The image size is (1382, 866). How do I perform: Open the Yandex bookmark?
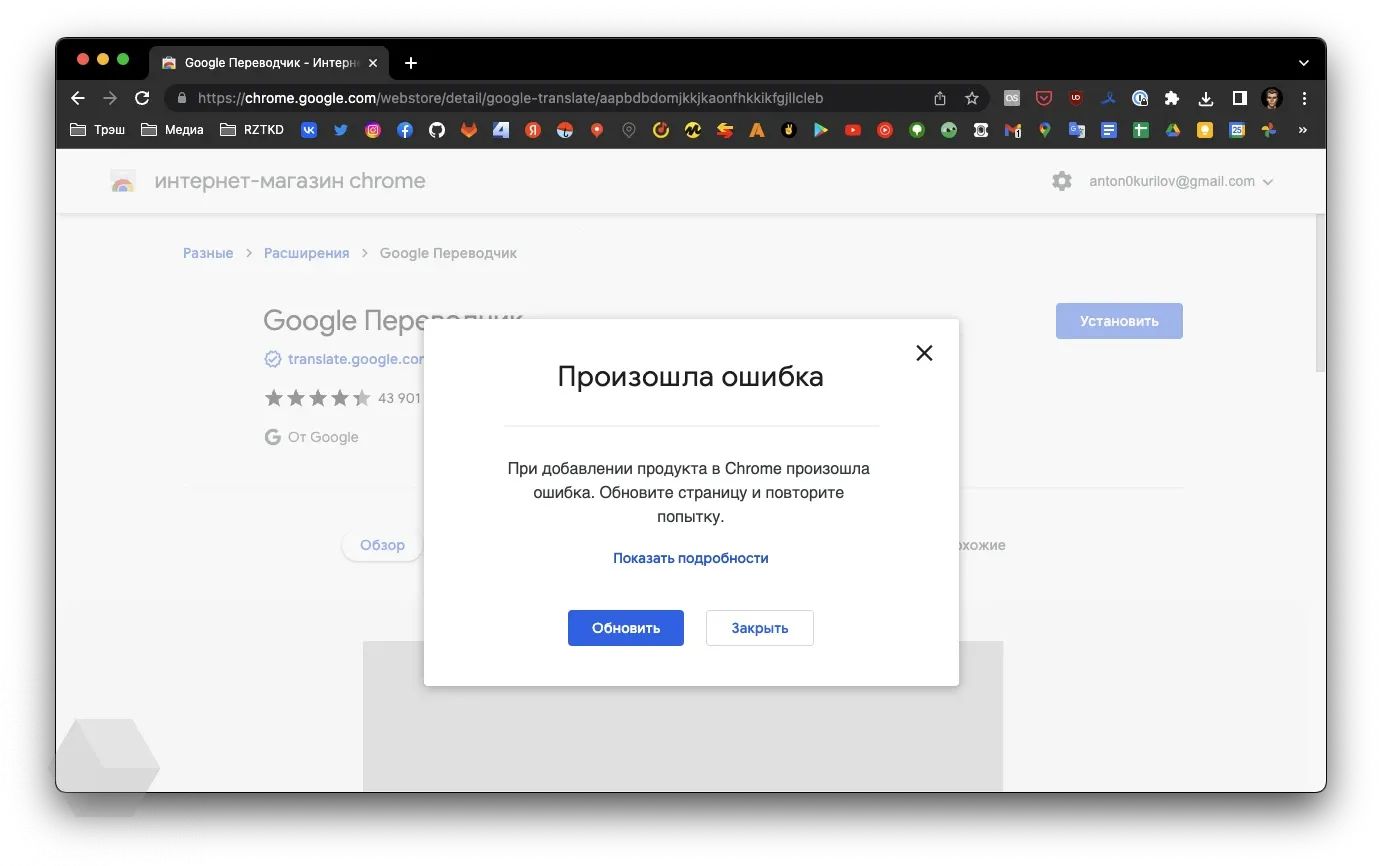tap(533, 130)
